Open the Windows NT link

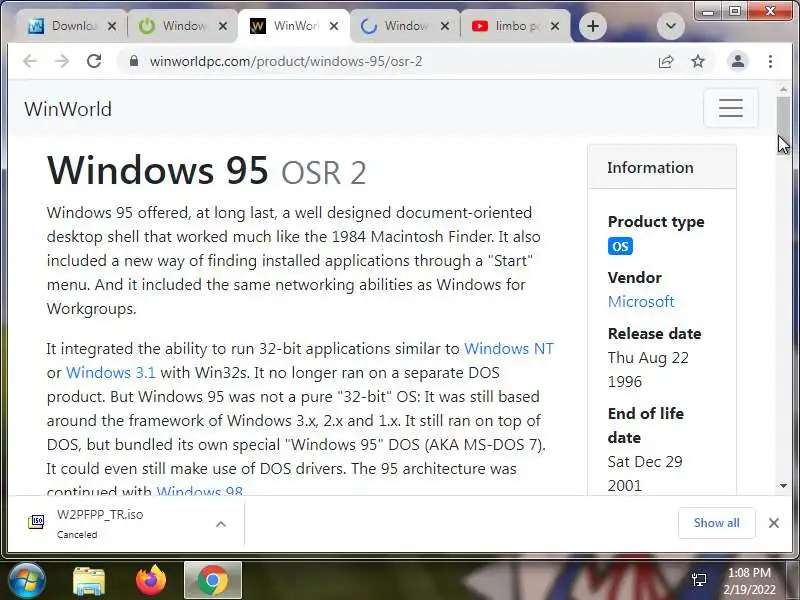(509, 348)
